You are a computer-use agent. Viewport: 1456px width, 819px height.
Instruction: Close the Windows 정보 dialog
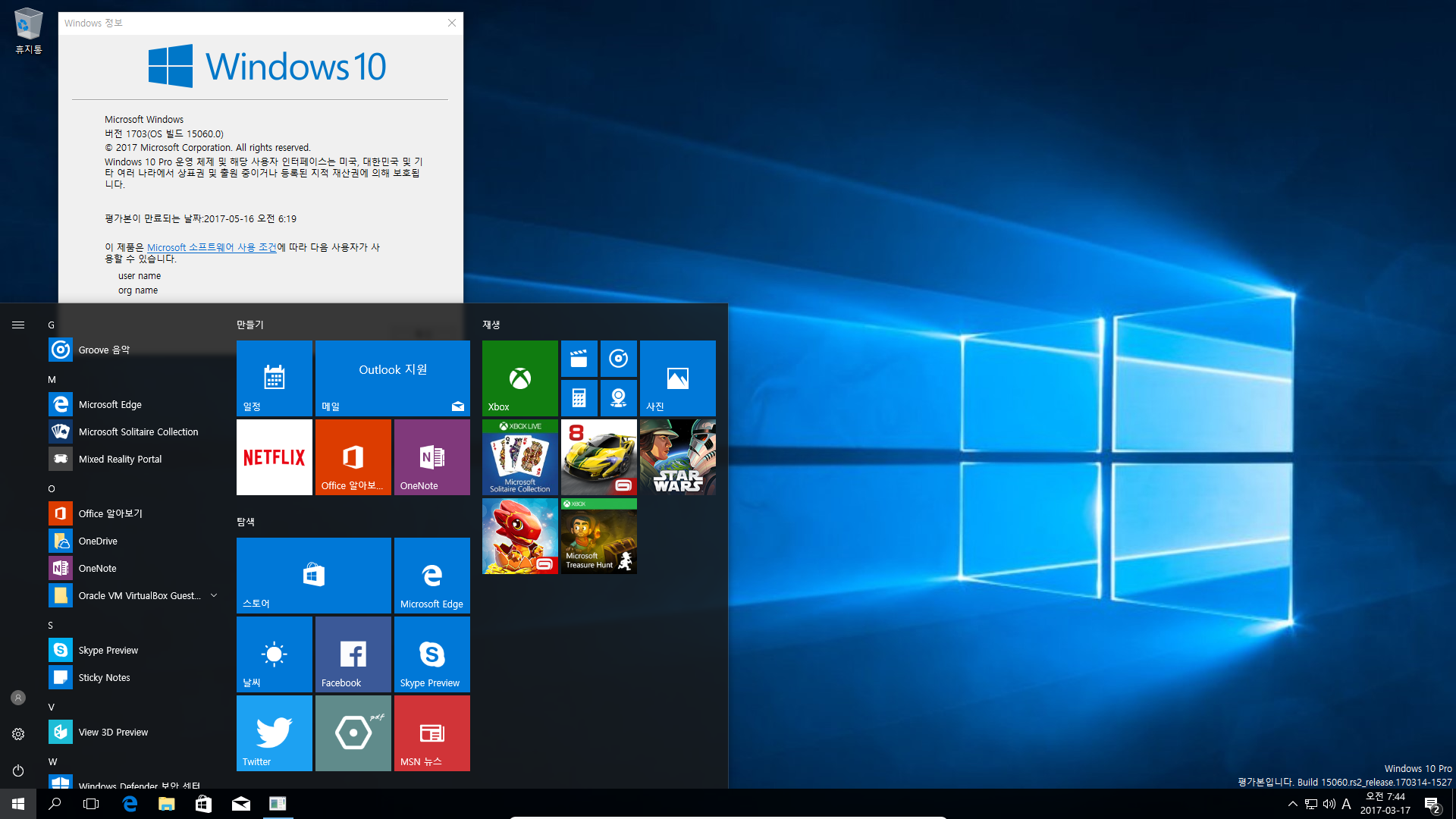pos(452,23)
